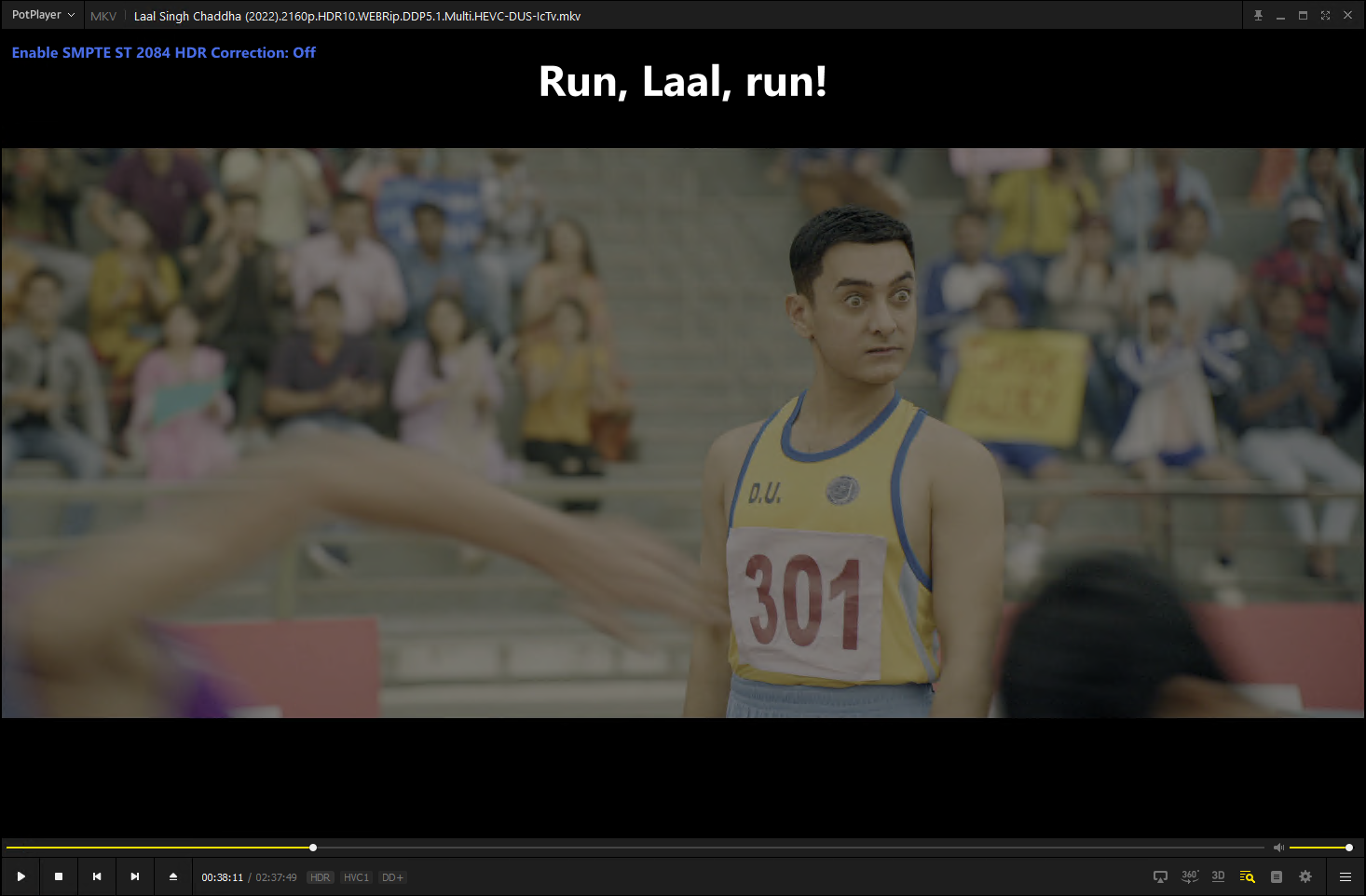Mute audio using the speaker icon

click(x=1278, y=848)
